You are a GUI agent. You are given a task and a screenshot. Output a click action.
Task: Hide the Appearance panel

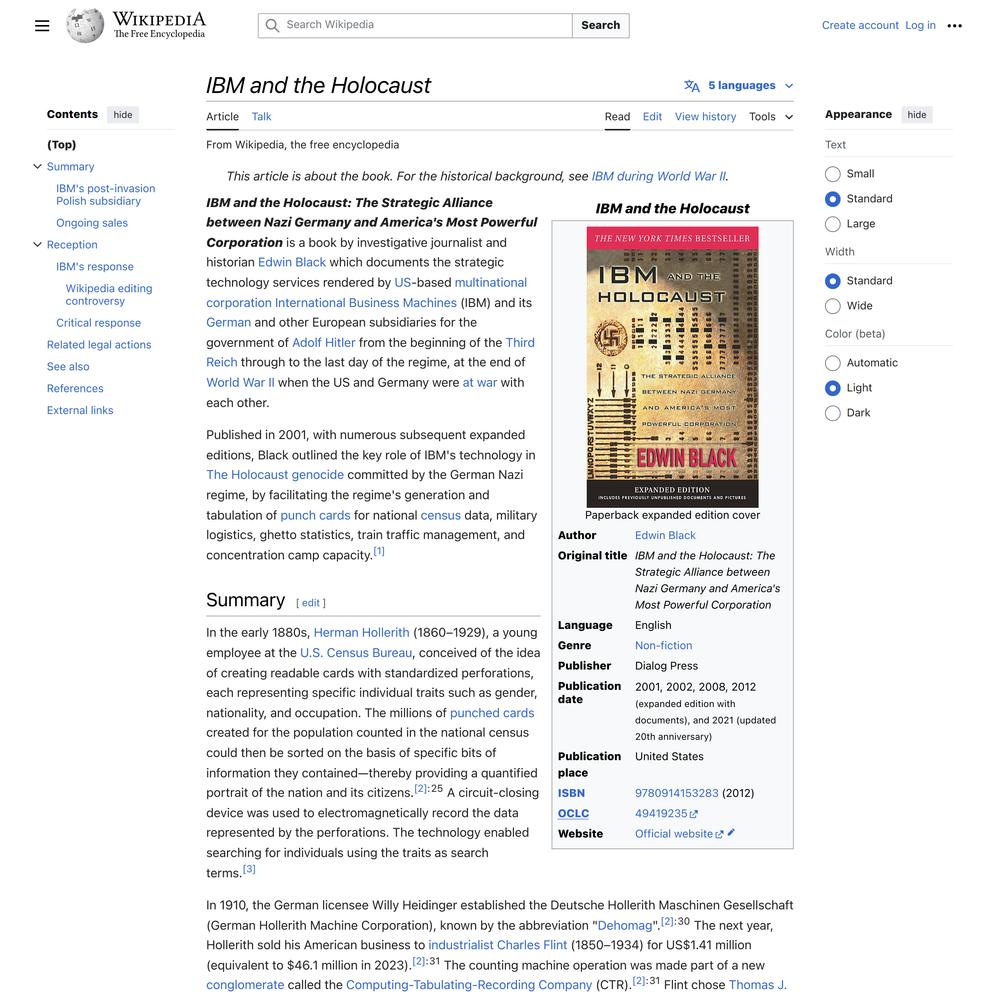(x=916, y=115)
